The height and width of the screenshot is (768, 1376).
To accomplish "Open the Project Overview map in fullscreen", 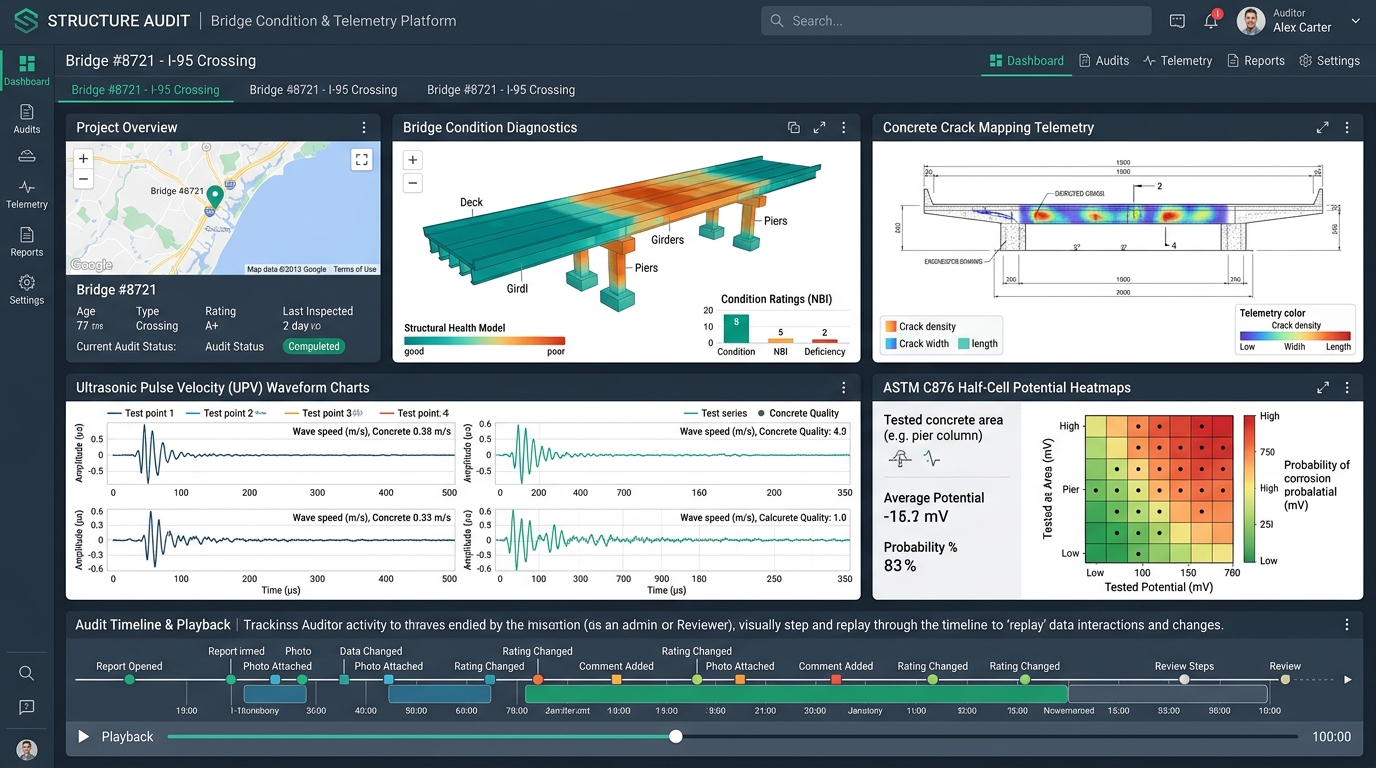I will coord(362,159).
